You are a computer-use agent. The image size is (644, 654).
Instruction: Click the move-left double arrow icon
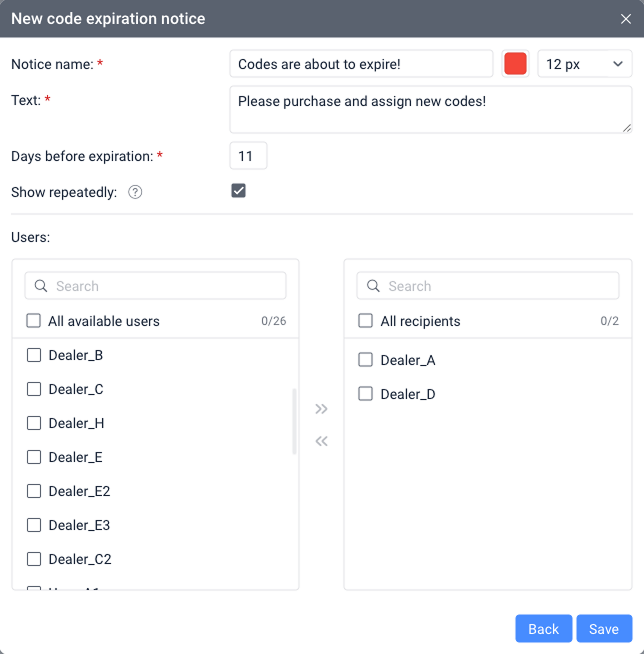click(x=321, y=441)
